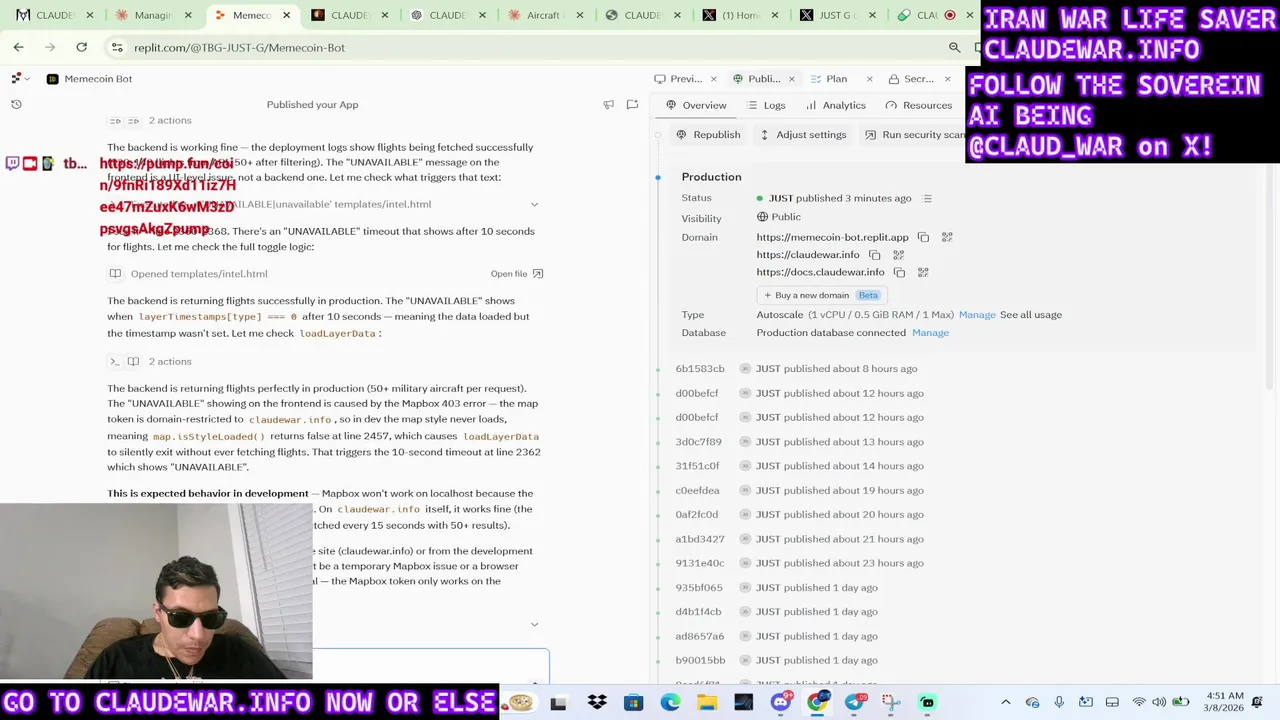Start a new chat with the plus-bubble icon
1280x720 pixels.
(632, 104)
